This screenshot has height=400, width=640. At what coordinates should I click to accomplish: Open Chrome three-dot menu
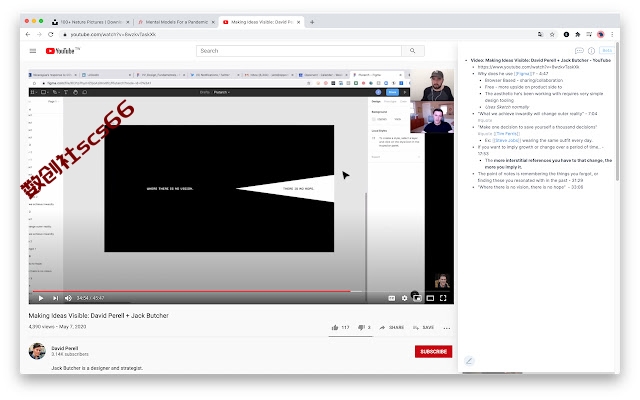click(612, 35)
